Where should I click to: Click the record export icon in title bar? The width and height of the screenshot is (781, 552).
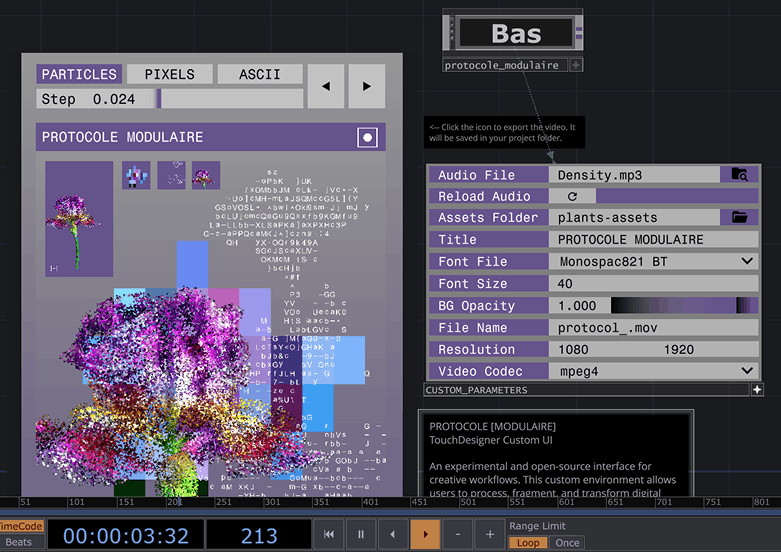point(367,138)
